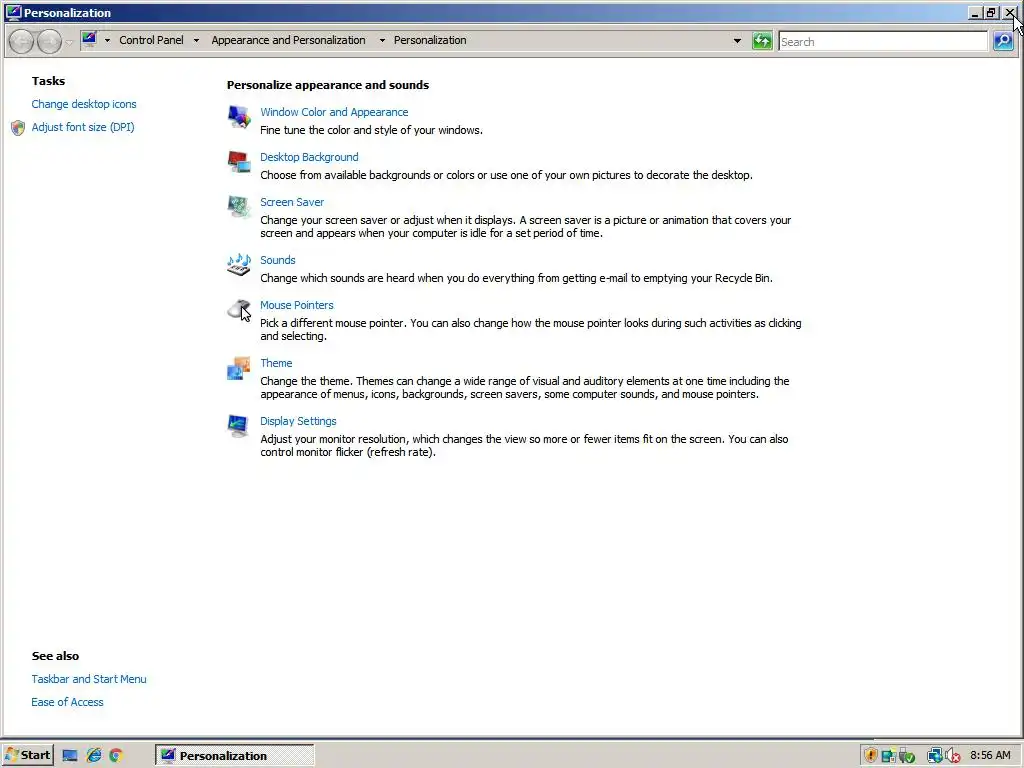Open the Desktop Background link
The width and height of the screenshot is (1024, 768).
click(310, 157)
